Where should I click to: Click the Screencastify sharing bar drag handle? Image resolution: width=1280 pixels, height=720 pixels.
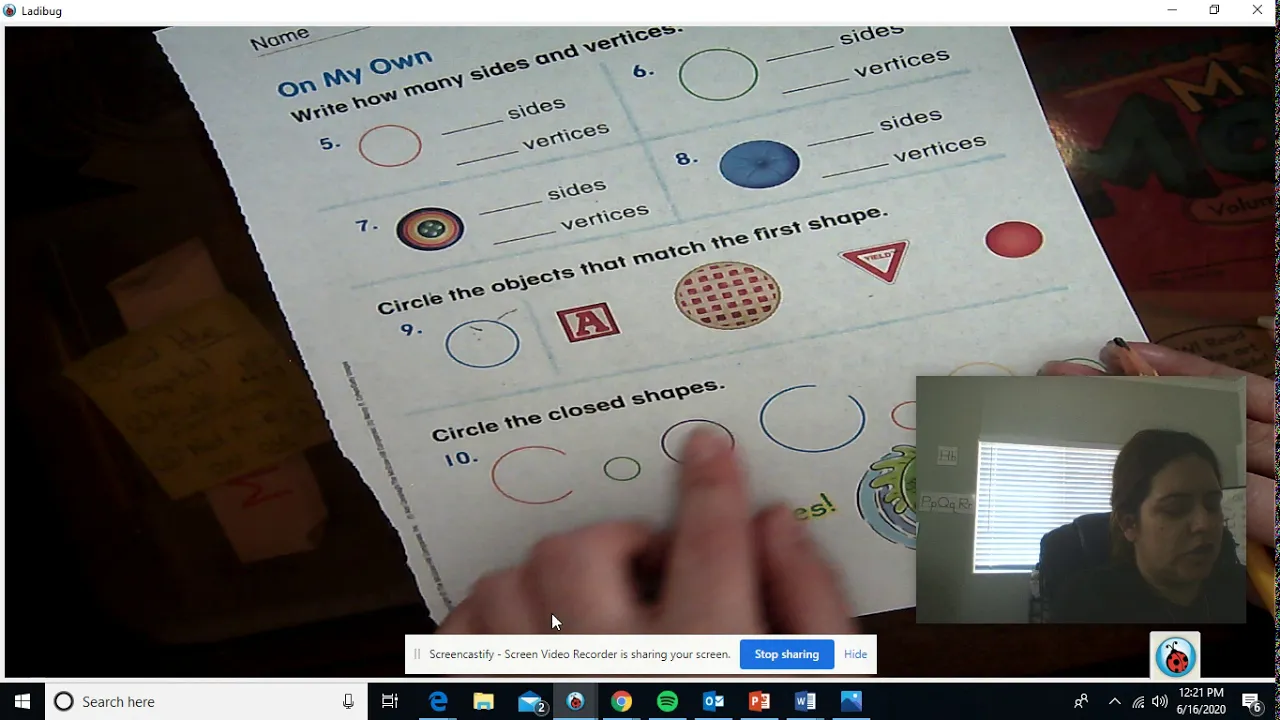point(417,654)
